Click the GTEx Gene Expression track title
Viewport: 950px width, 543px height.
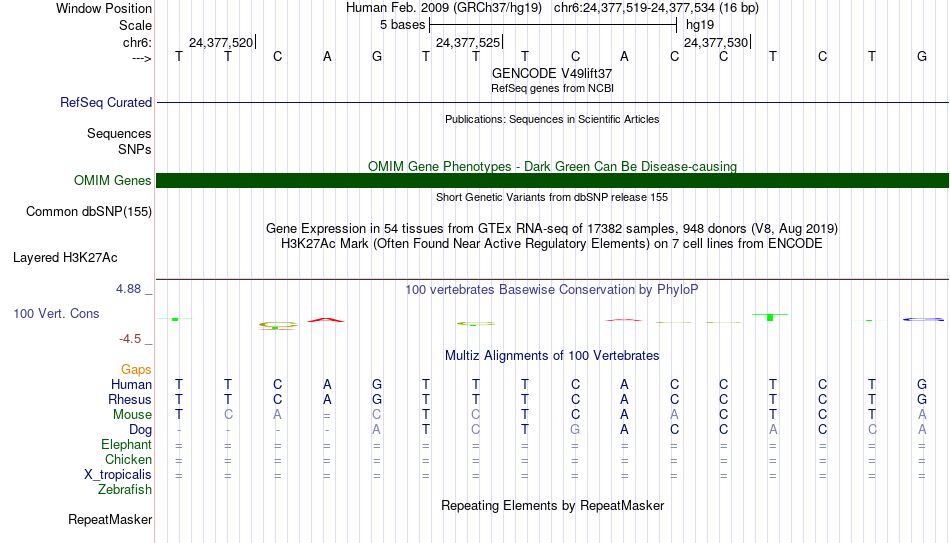pos(552,228)
